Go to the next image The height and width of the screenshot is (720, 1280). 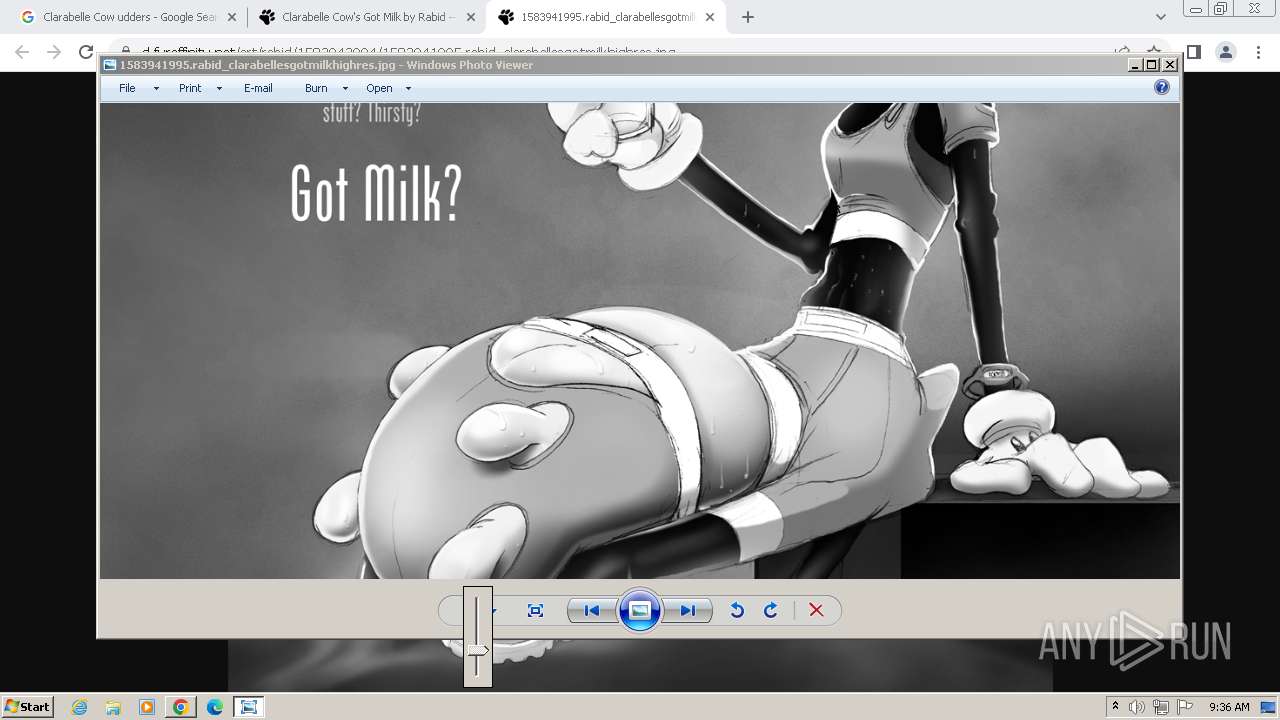[688, 610]
